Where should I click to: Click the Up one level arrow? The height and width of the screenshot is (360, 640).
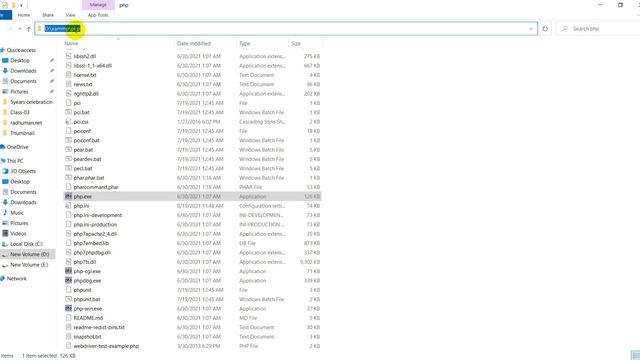coord(29,29)
